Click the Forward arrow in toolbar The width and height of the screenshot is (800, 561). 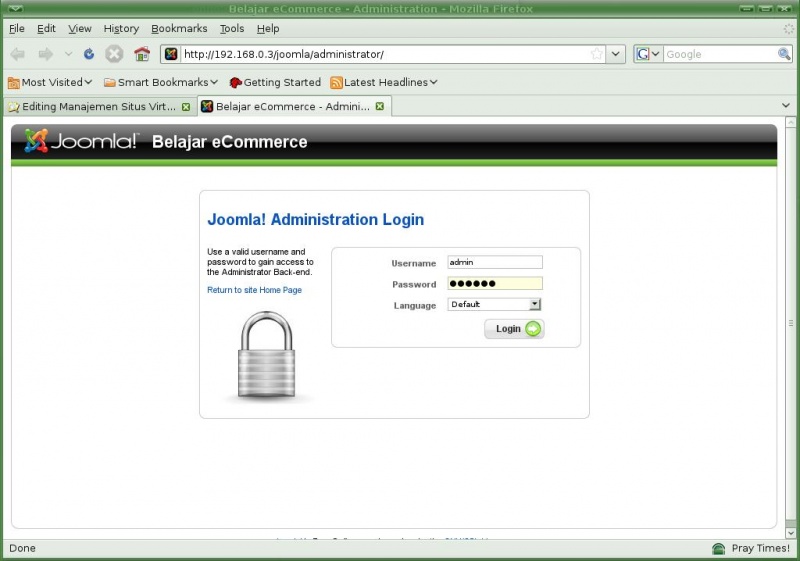pyautogui.click(x=46, y=54)
